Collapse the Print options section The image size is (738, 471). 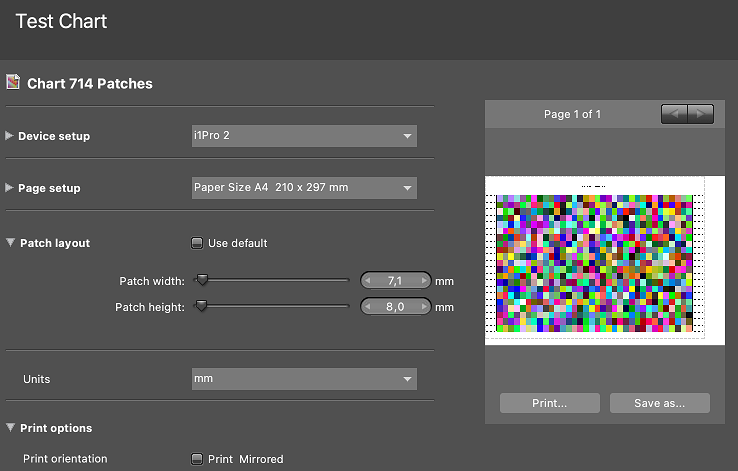(10, 428)
